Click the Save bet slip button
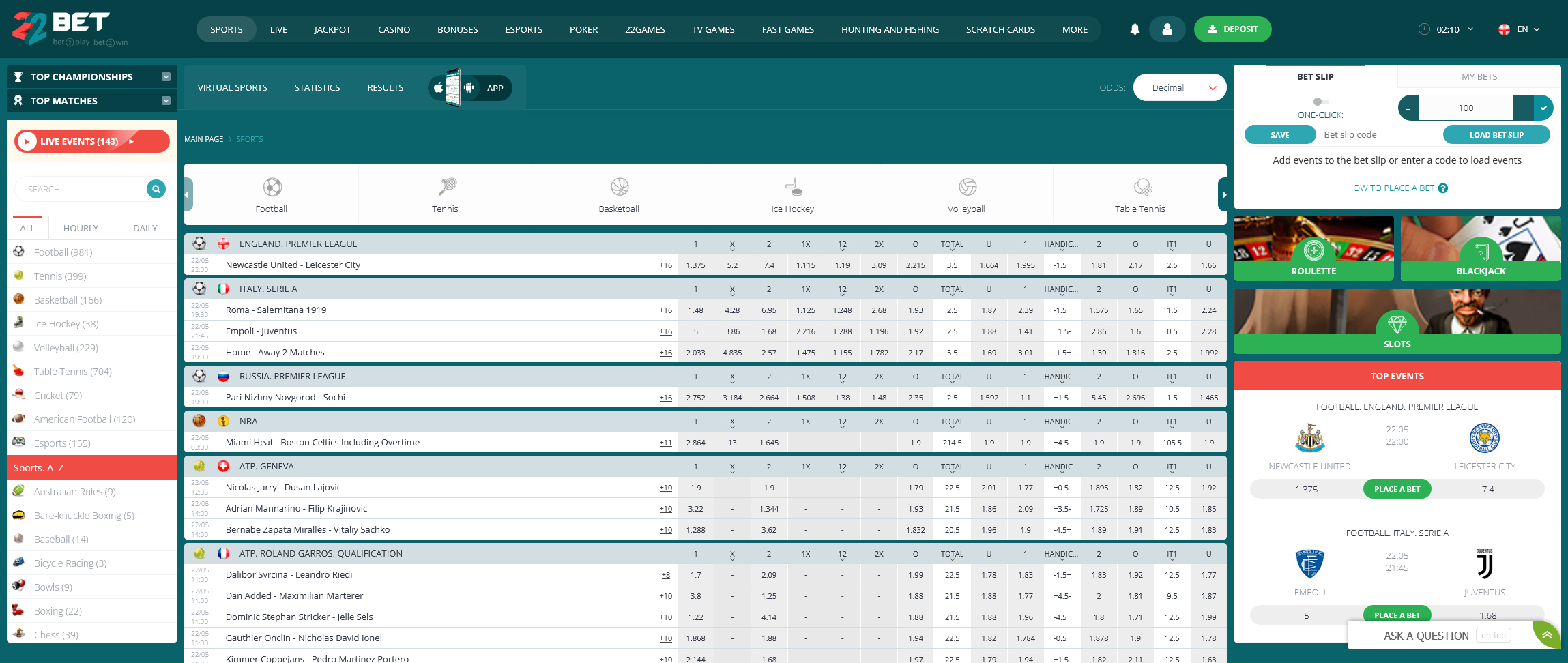 pos(1280,135)
